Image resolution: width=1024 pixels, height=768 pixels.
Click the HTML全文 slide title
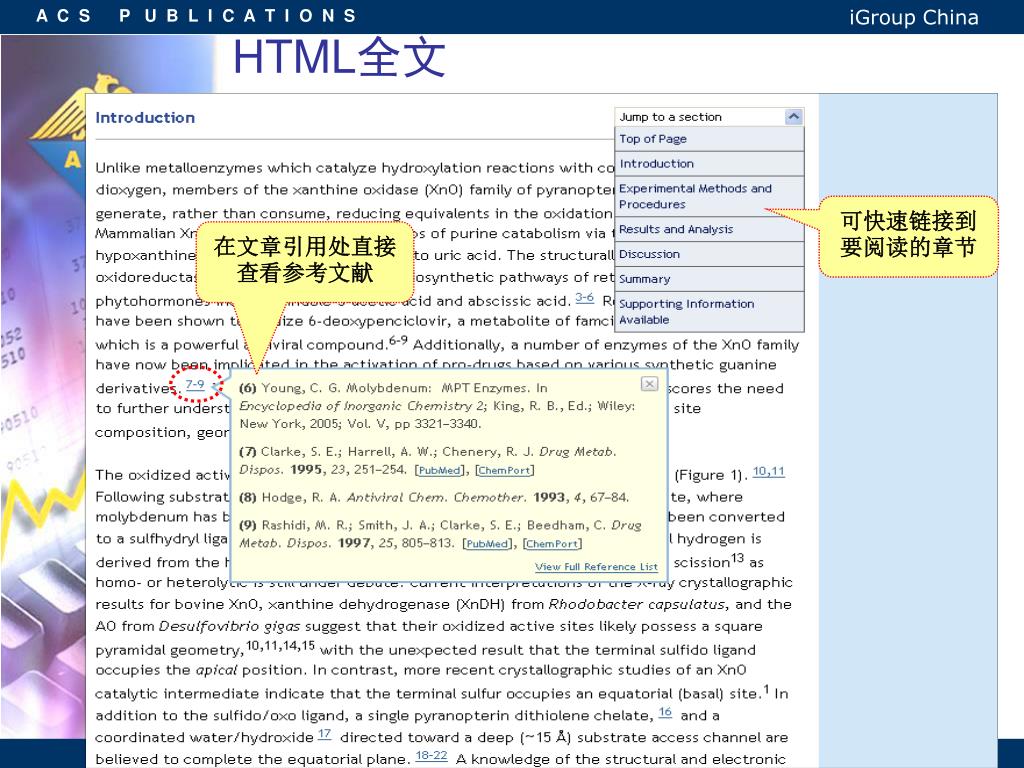pyautogui.click(x=339, y=57)
